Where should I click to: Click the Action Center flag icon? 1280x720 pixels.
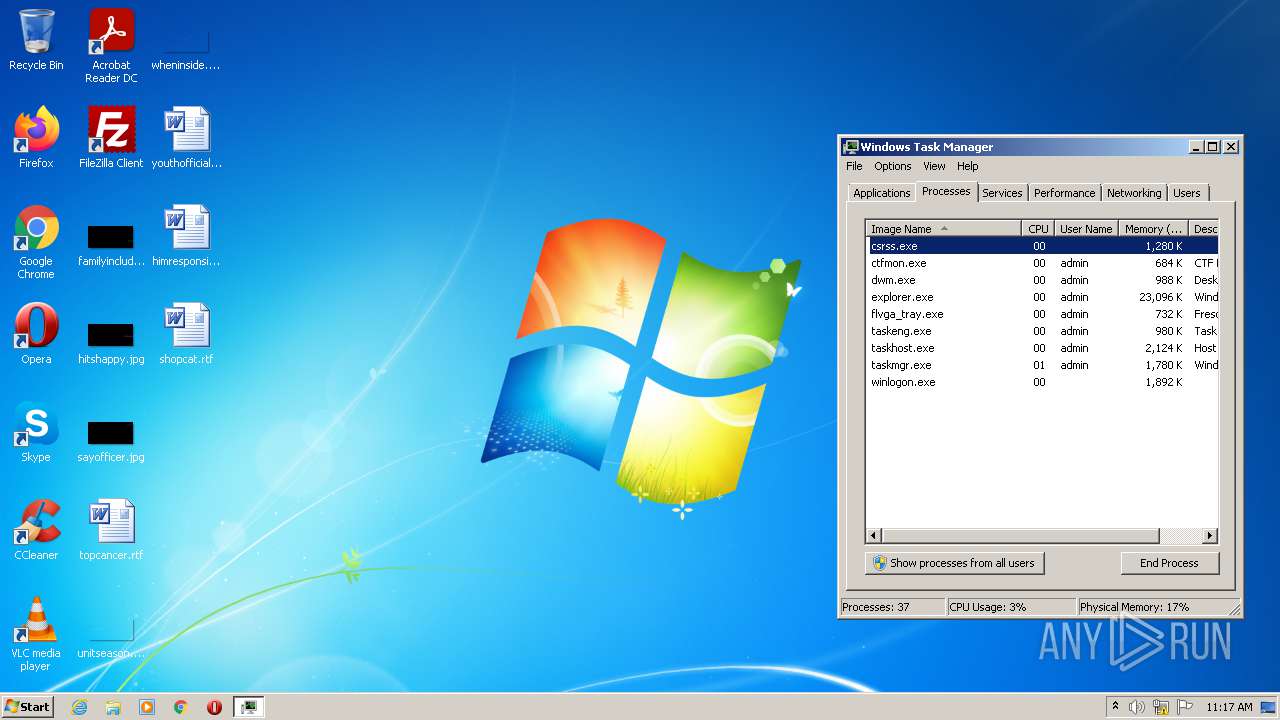pos(1185,707)
